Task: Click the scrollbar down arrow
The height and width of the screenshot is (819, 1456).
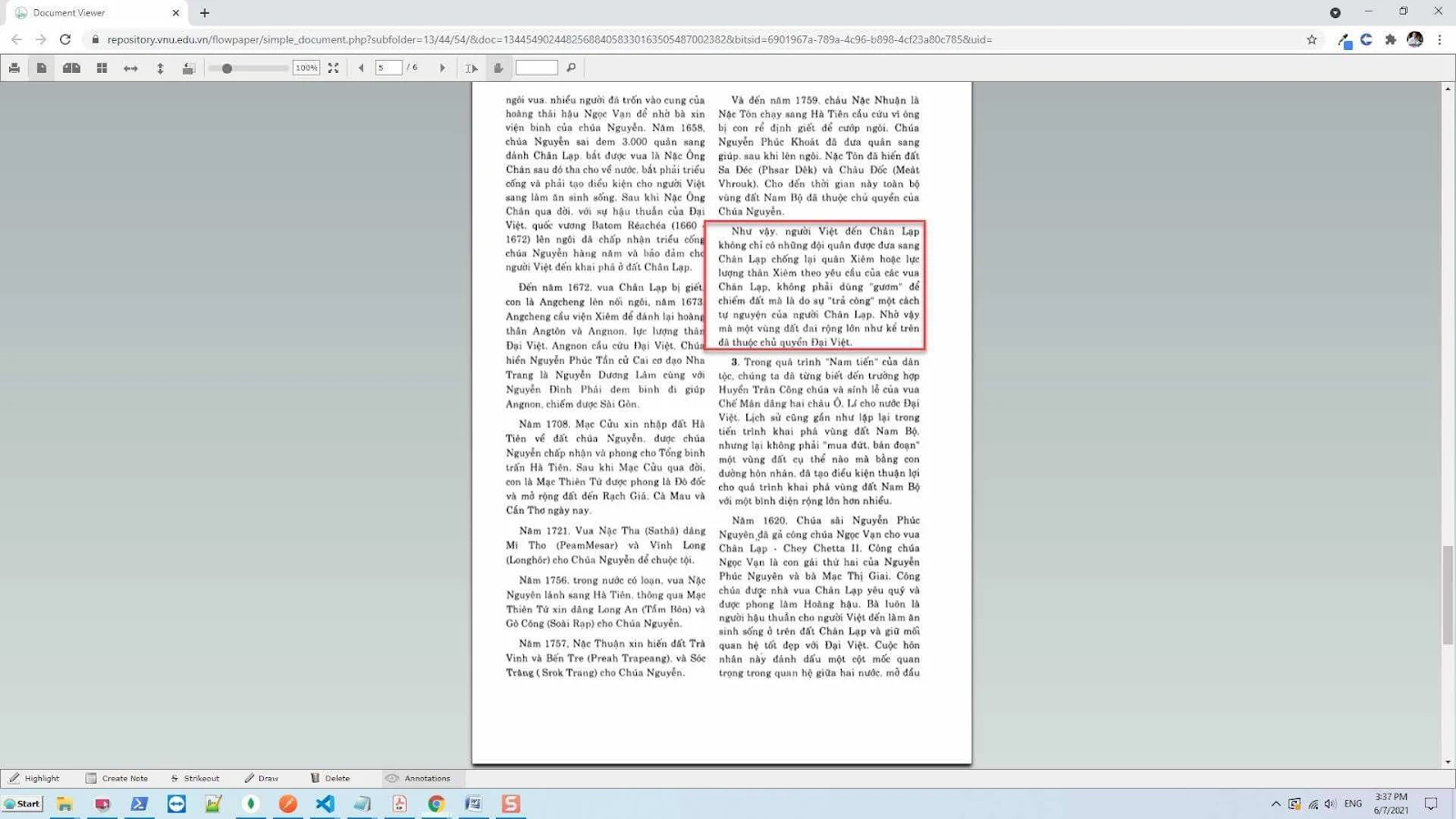Action: pyautogui.click(x=1448, y=763)
